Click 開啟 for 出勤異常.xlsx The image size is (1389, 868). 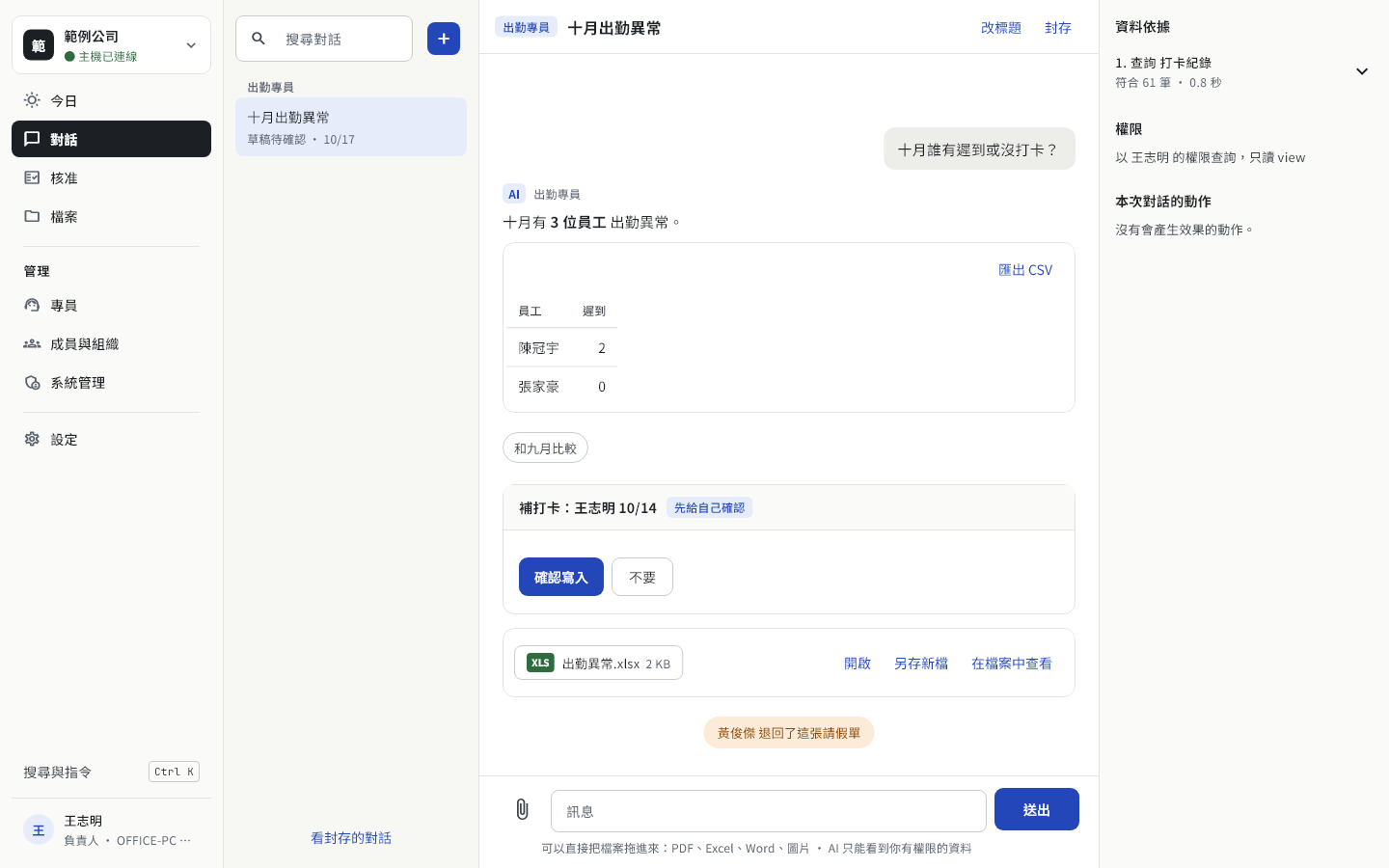tap(858, 663)
